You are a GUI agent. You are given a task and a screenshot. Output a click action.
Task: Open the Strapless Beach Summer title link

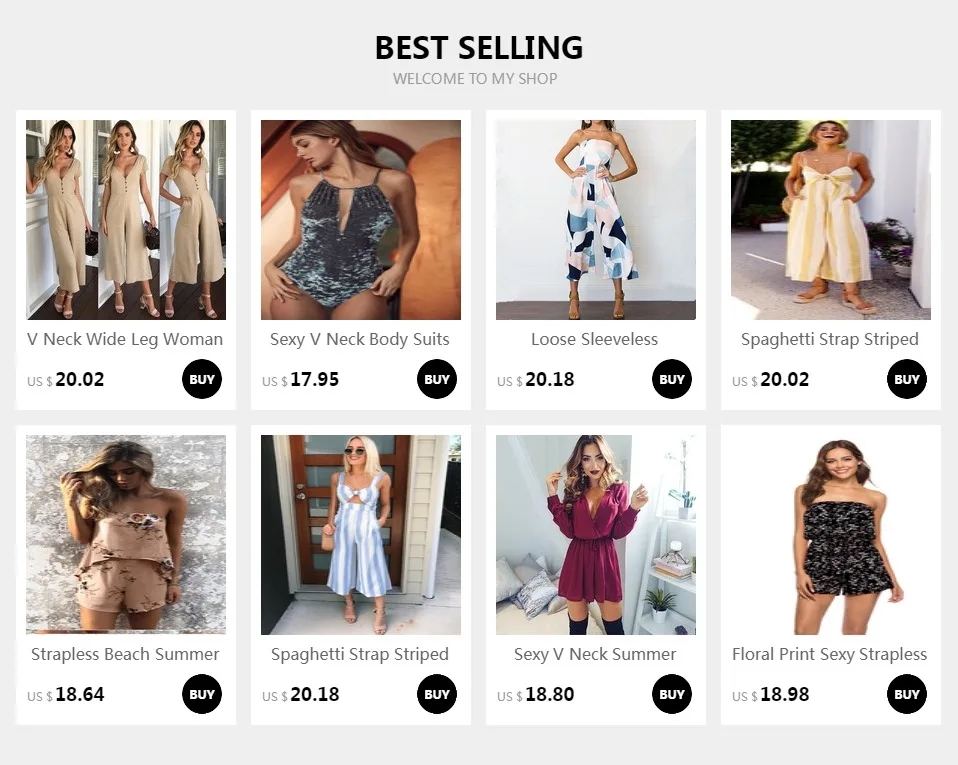(x=125, y=654)
